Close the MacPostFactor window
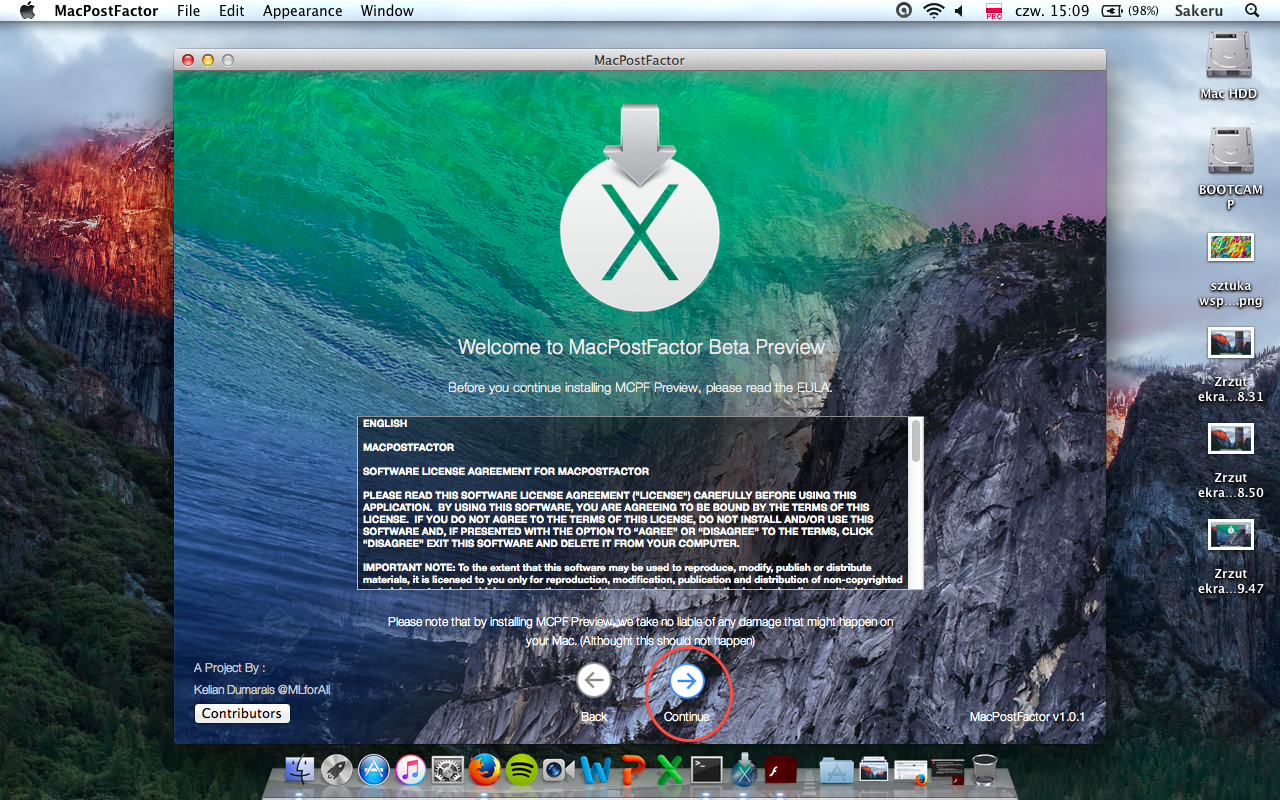 click(188, 60)
